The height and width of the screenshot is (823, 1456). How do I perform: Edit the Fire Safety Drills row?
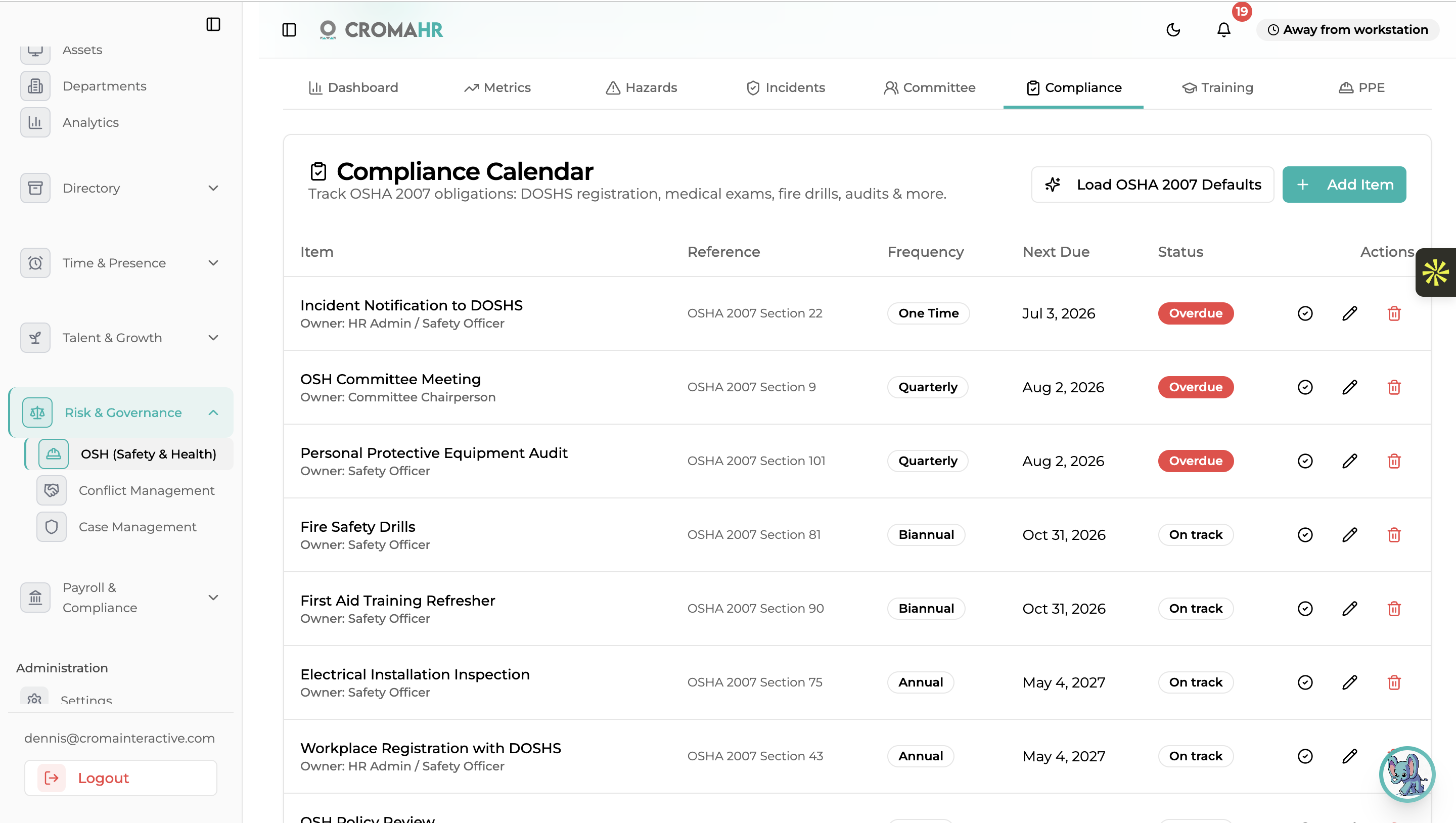(x=1350, y=535)
